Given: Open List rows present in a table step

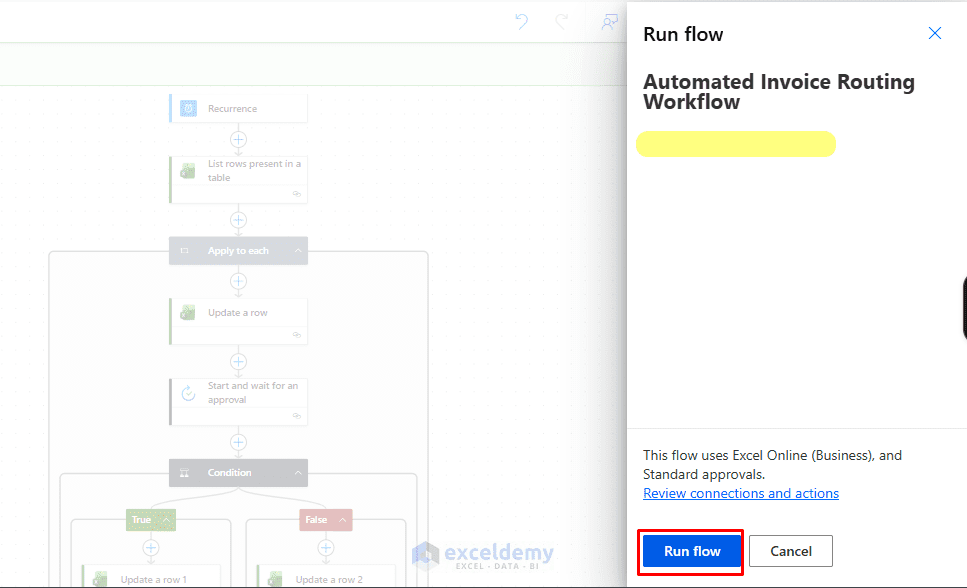Looking at the screenshot, I should pyautogui.click(x=239, y=180).
